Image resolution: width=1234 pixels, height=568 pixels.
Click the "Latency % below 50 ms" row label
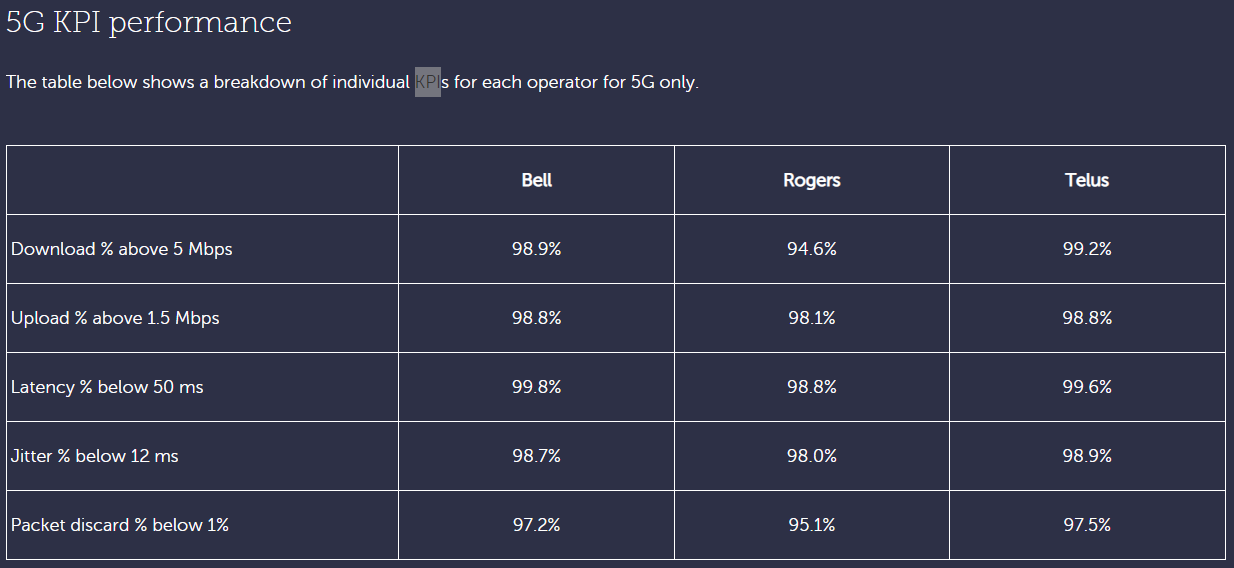[x=107, y=387]
